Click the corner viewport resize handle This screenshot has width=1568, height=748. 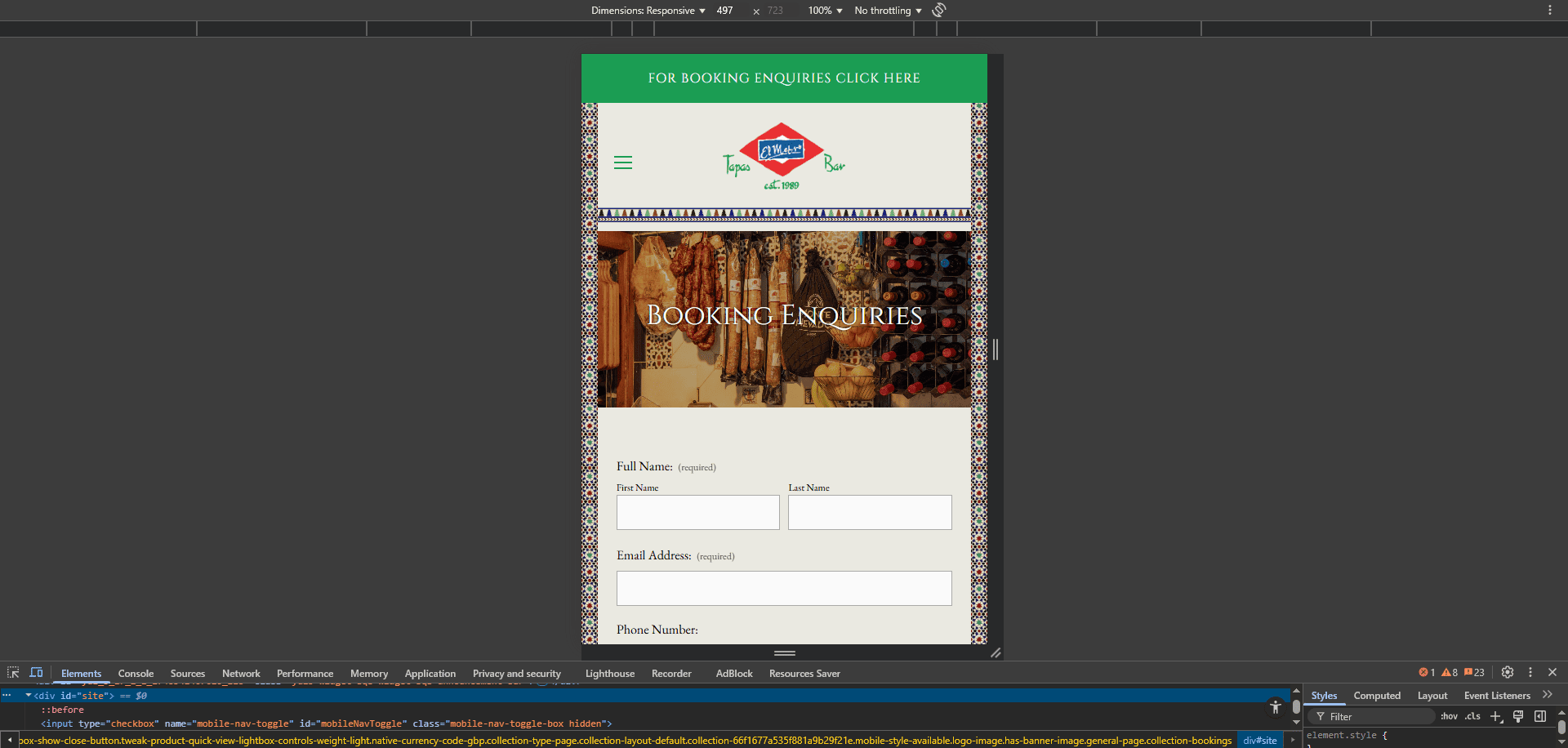[996, 652]
